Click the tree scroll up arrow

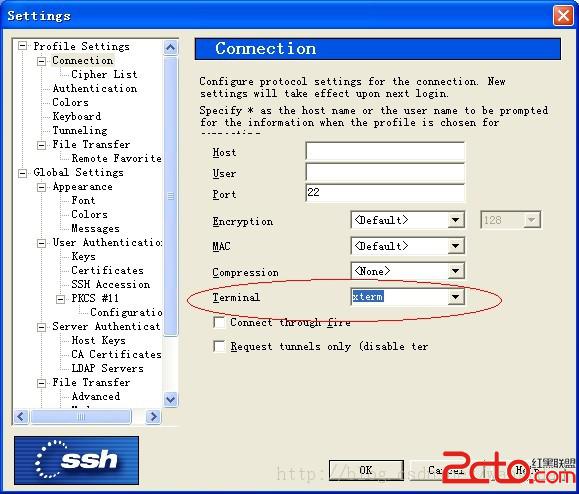(170, 48)
